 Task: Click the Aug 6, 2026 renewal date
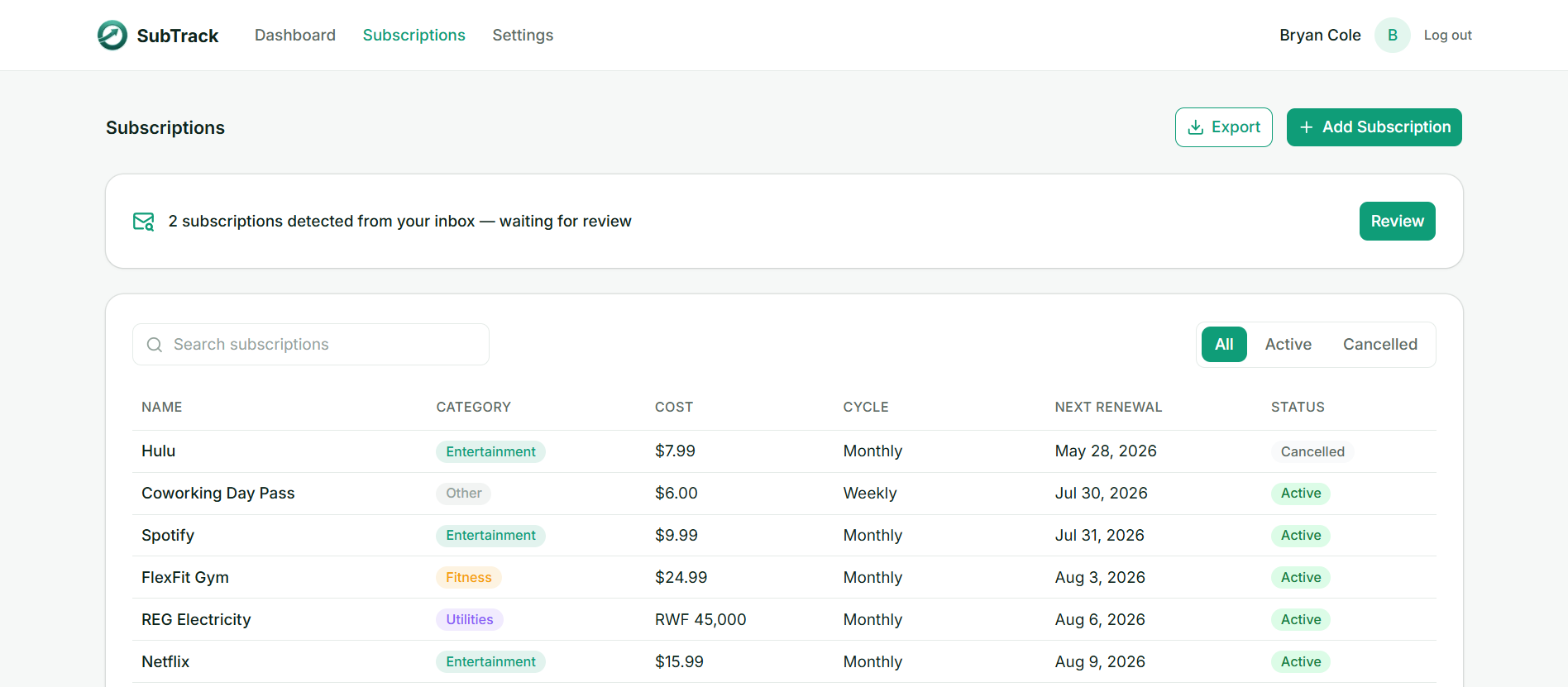[x=1100, y=620]
